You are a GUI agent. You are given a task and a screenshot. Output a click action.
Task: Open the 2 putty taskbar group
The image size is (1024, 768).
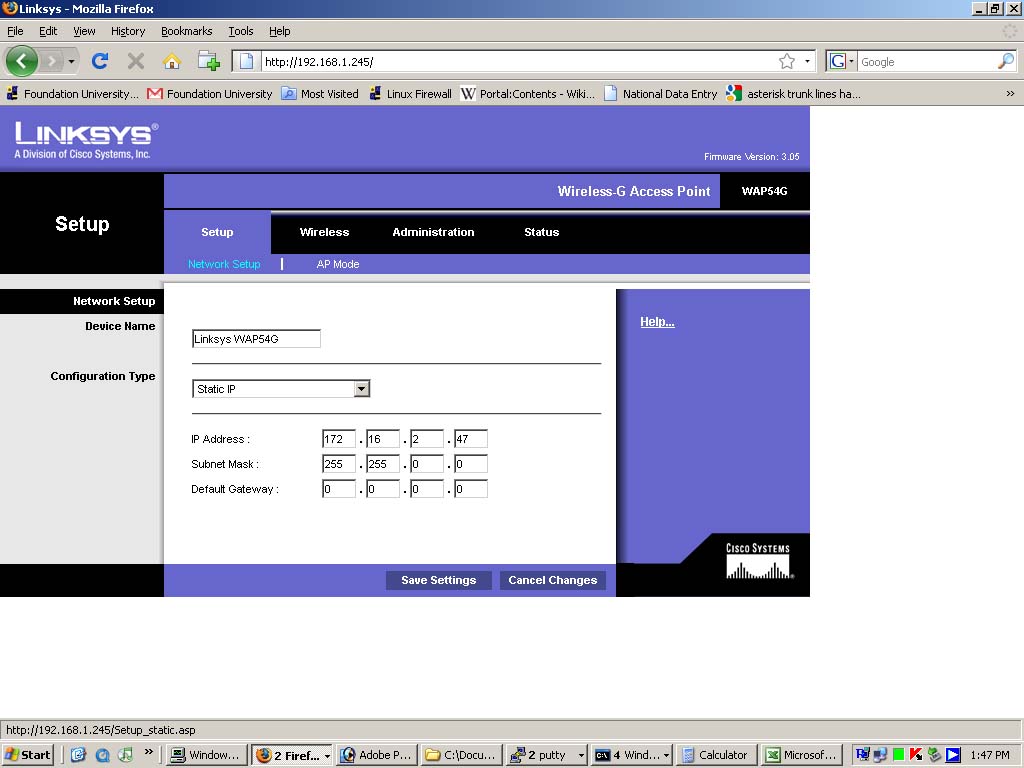547,755
